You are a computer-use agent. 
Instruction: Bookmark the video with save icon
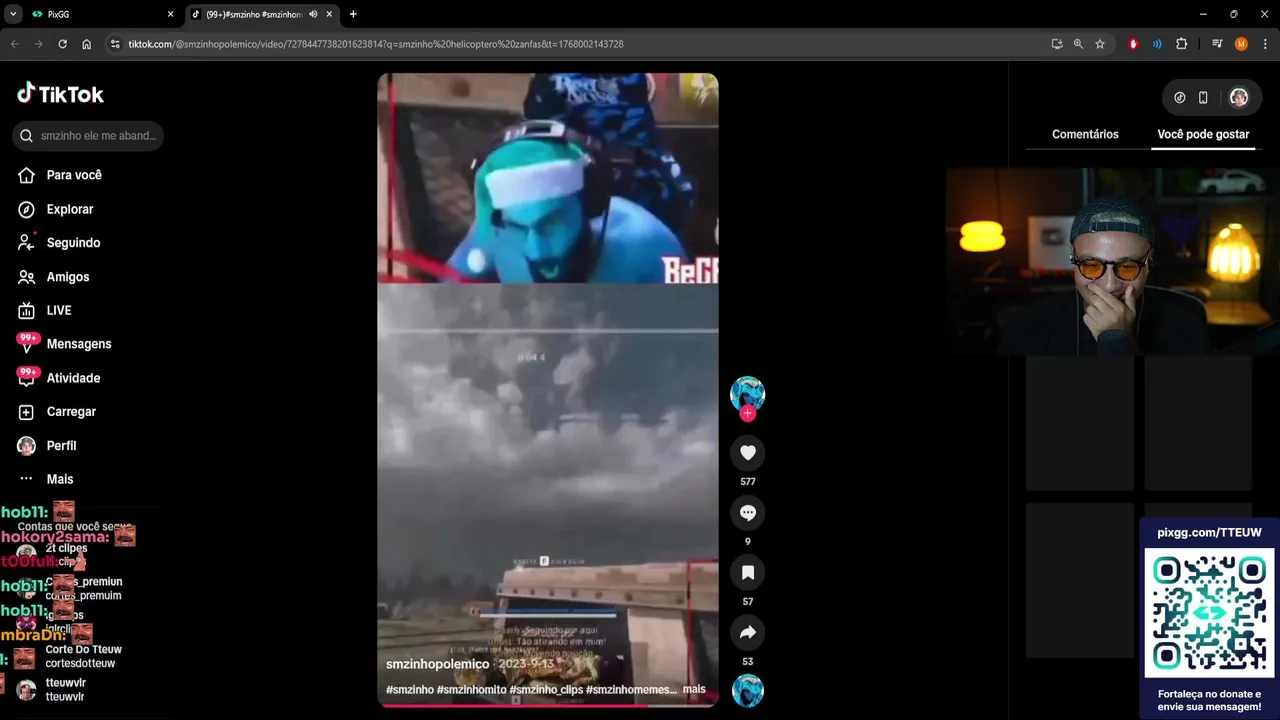pyautogui.click(x=747, y=573)
